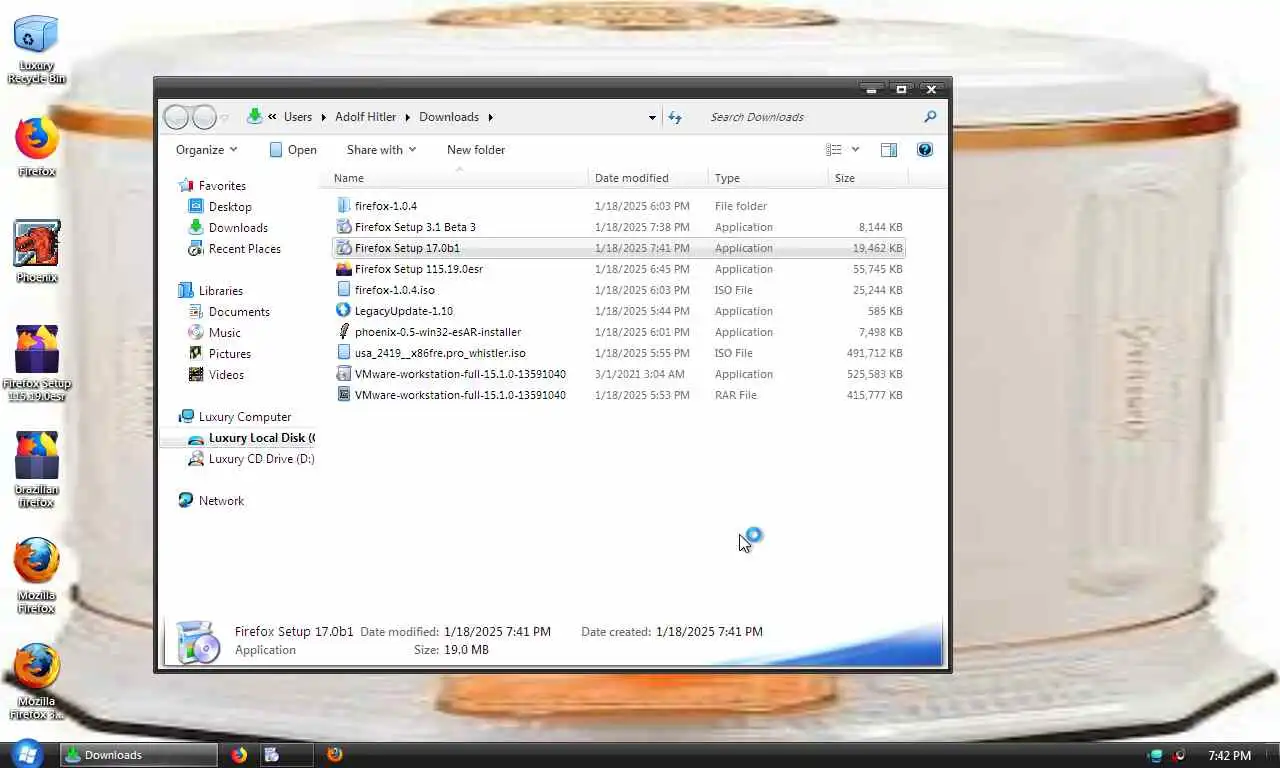This screenshot has width=1280, height=768.
Task: Click the Windows Start orb
Action: coord(27,754)
